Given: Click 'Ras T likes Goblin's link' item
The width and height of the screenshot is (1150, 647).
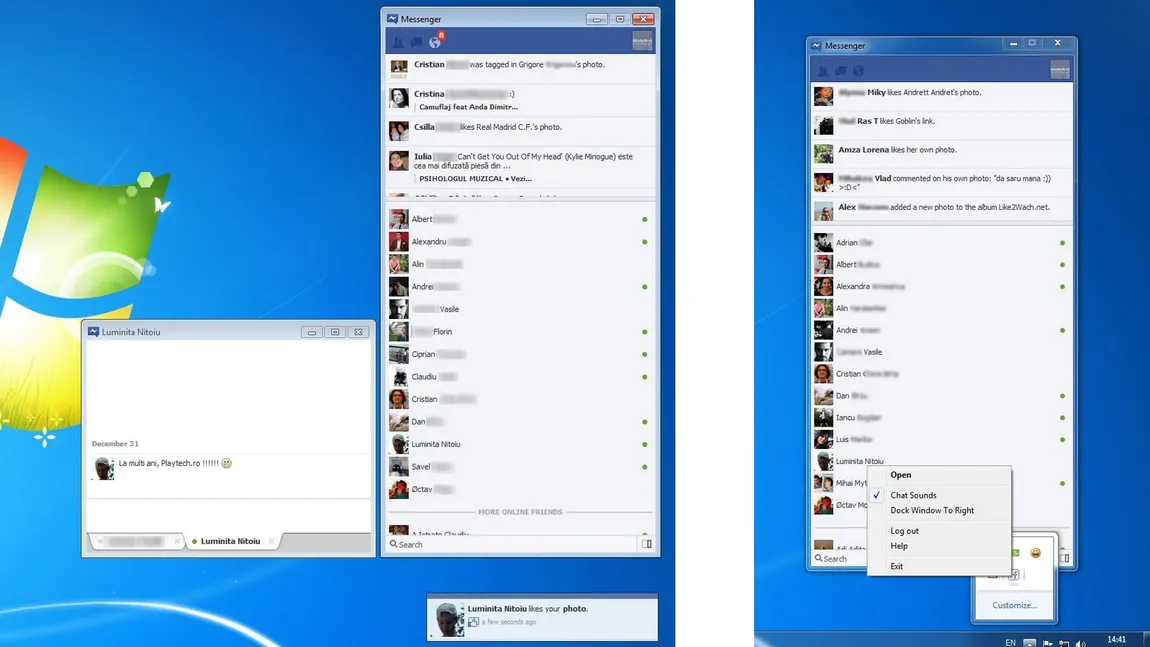Looking at the screenshot, I should coord(942,124).
